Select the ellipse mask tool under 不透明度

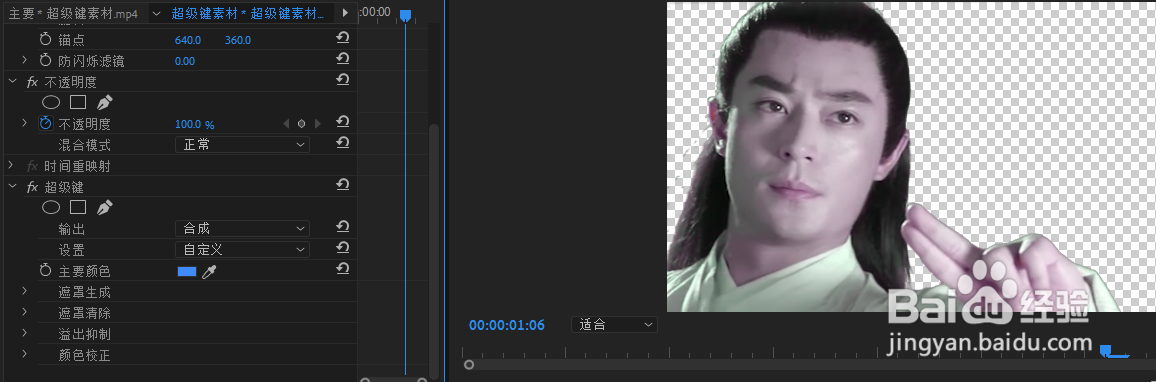click(x=51, y=103)
